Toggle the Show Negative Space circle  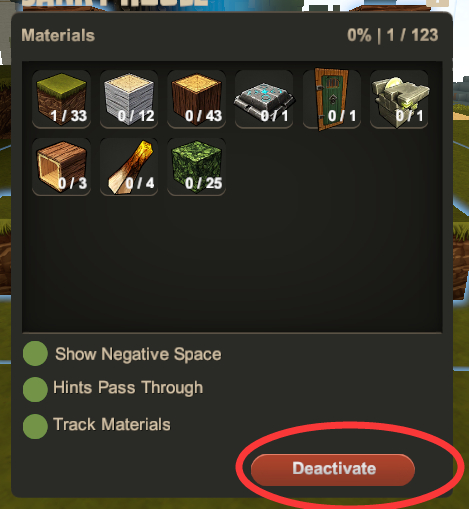point(35,354)
